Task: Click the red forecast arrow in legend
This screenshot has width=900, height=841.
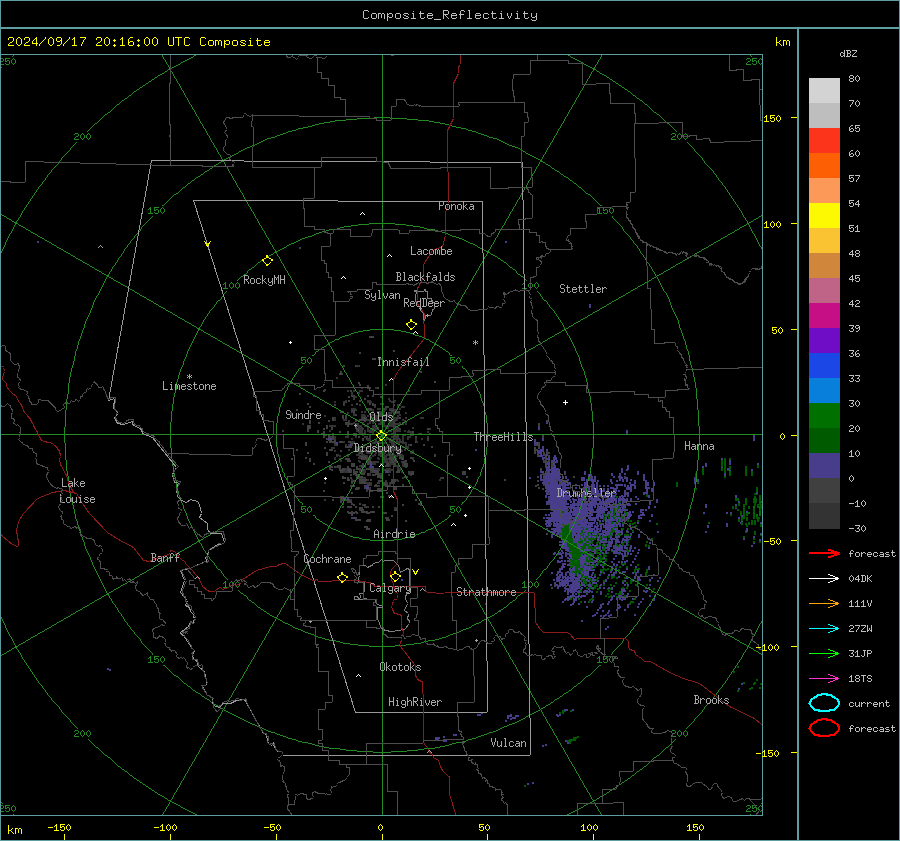Action: click(x=824, y=553)
